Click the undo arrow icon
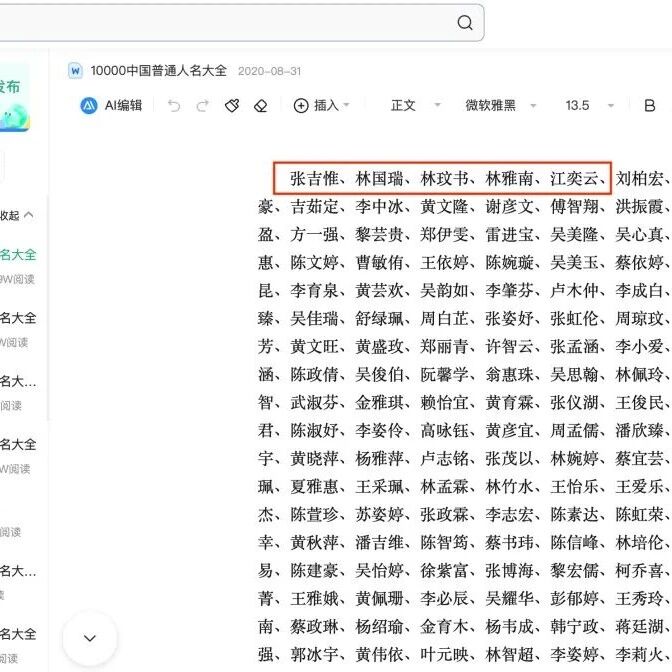Image resolution: width=672 pixels, height=672 pixels. click(x=174, y=106)
